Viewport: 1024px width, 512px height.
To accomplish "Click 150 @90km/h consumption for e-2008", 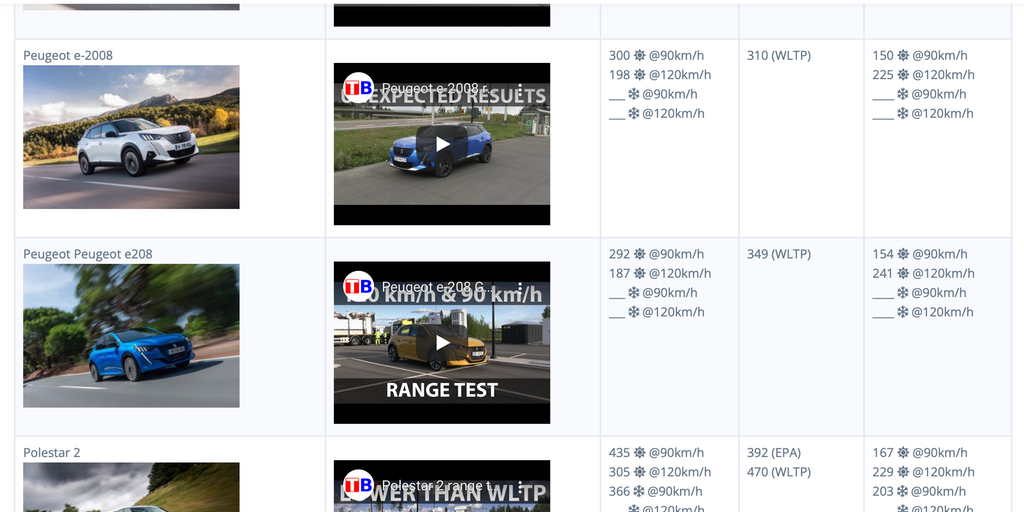I will pos(920,56).
